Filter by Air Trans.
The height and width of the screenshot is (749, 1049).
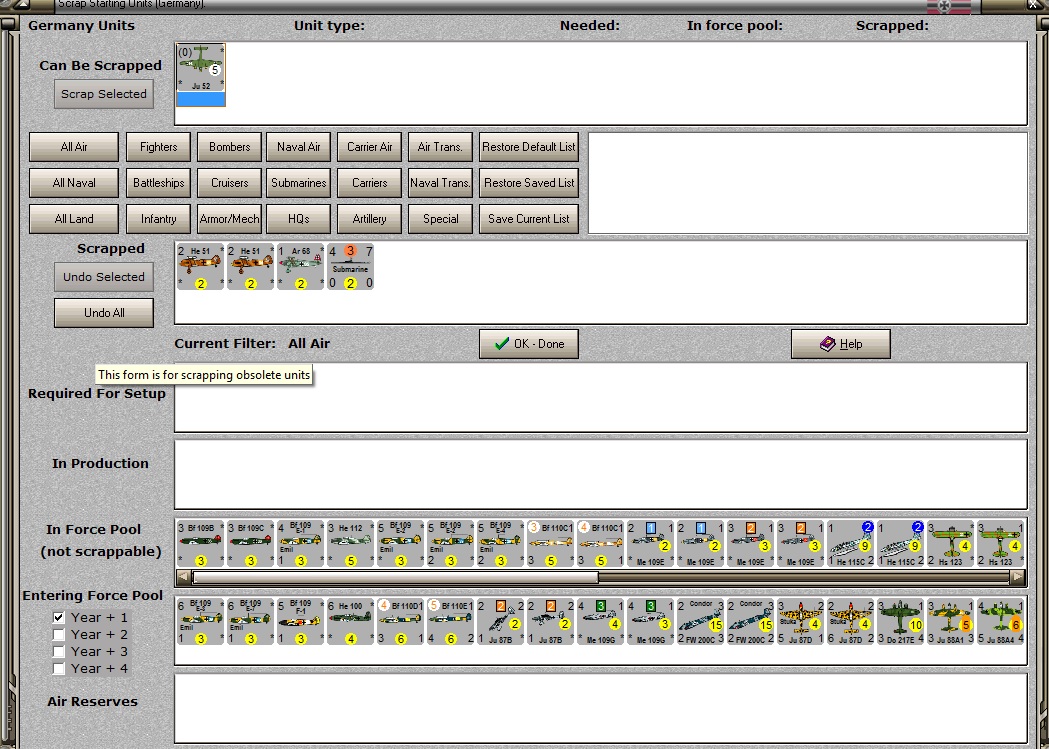point(440,146)
